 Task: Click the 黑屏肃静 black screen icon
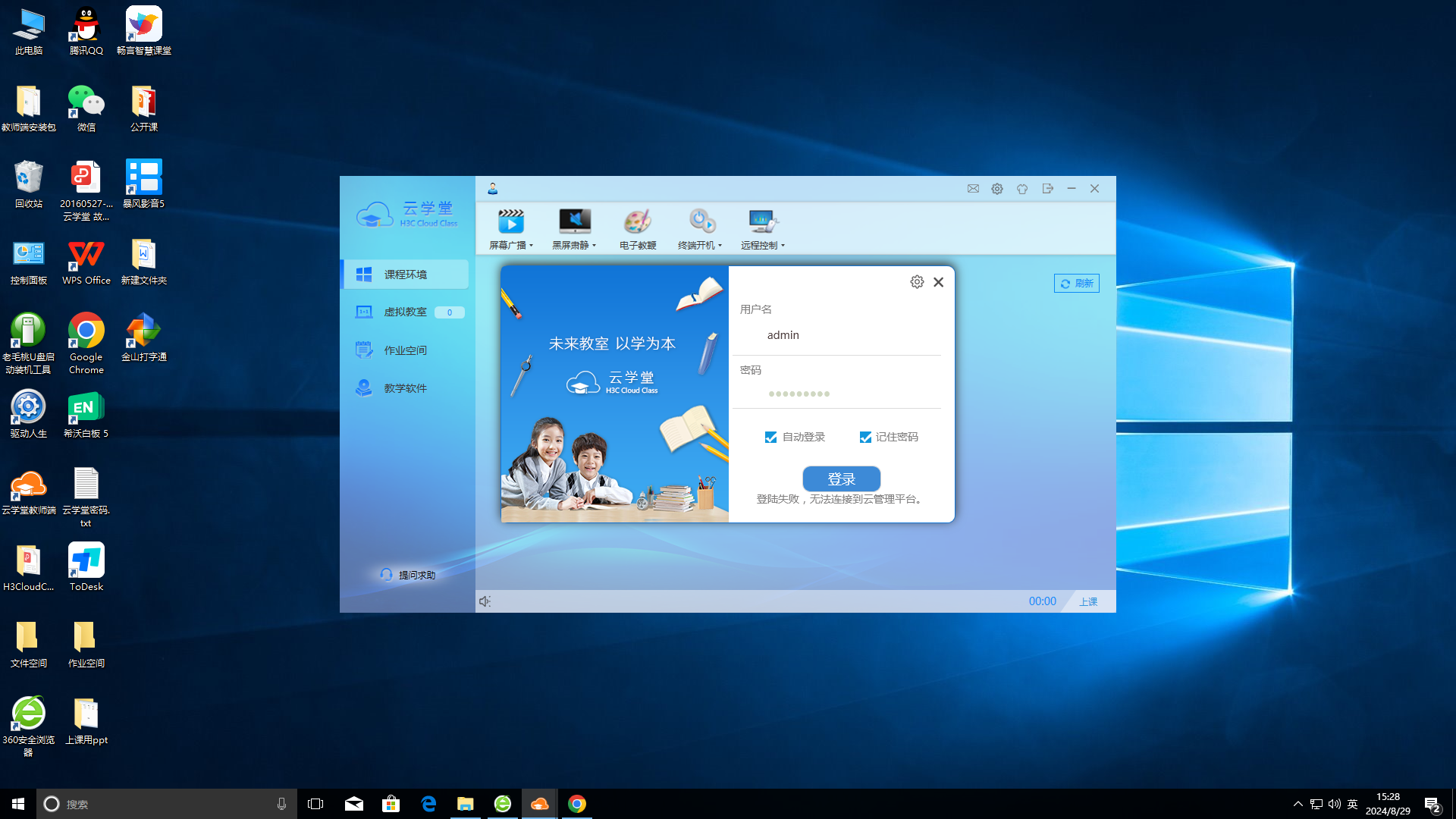pyautogui.click(x=574, y=222)
